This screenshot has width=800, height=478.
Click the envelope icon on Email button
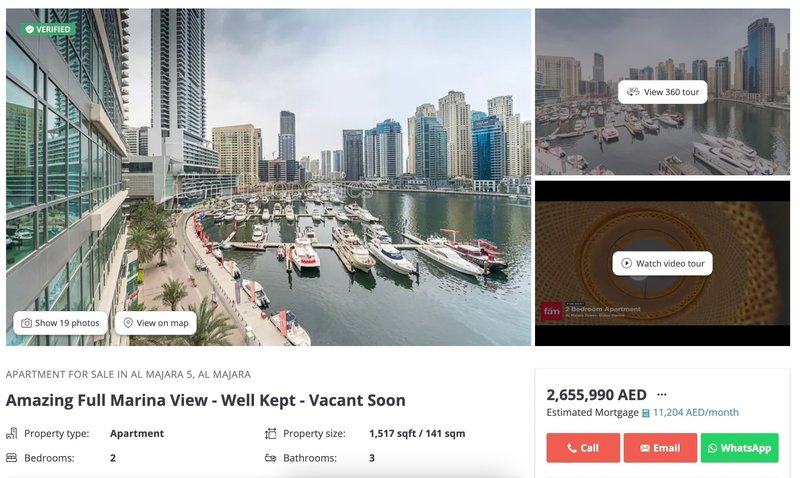click(645, 448)
